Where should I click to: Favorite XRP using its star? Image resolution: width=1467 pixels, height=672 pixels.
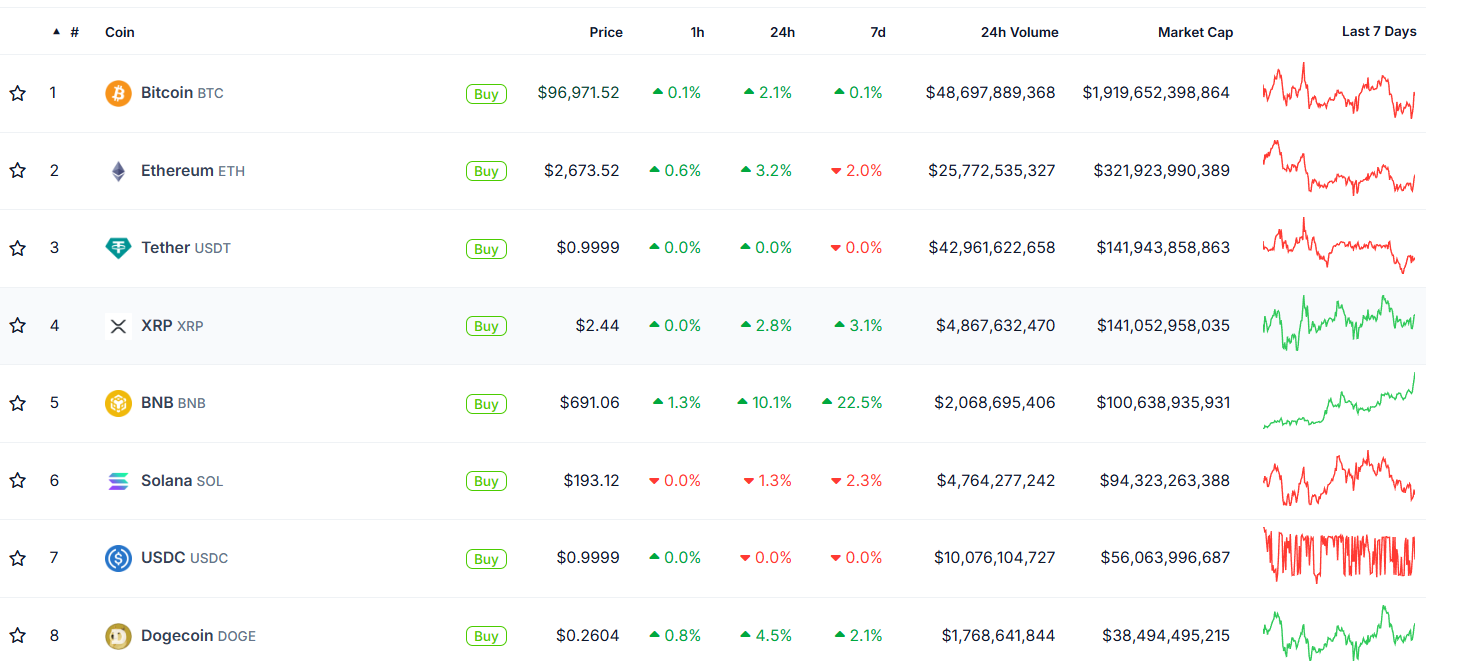tap(17, 326)
